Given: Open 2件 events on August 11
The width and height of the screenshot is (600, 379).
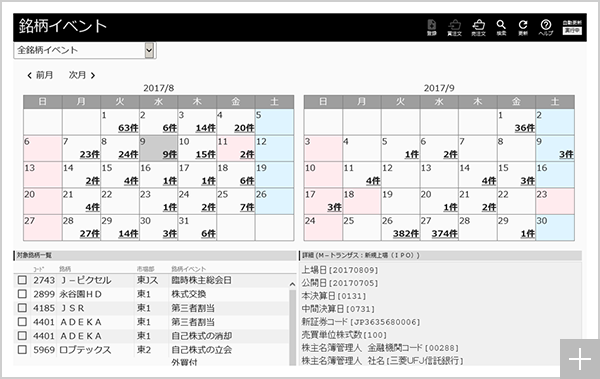Looking at the screenshot, I should (x=247, y=154).
